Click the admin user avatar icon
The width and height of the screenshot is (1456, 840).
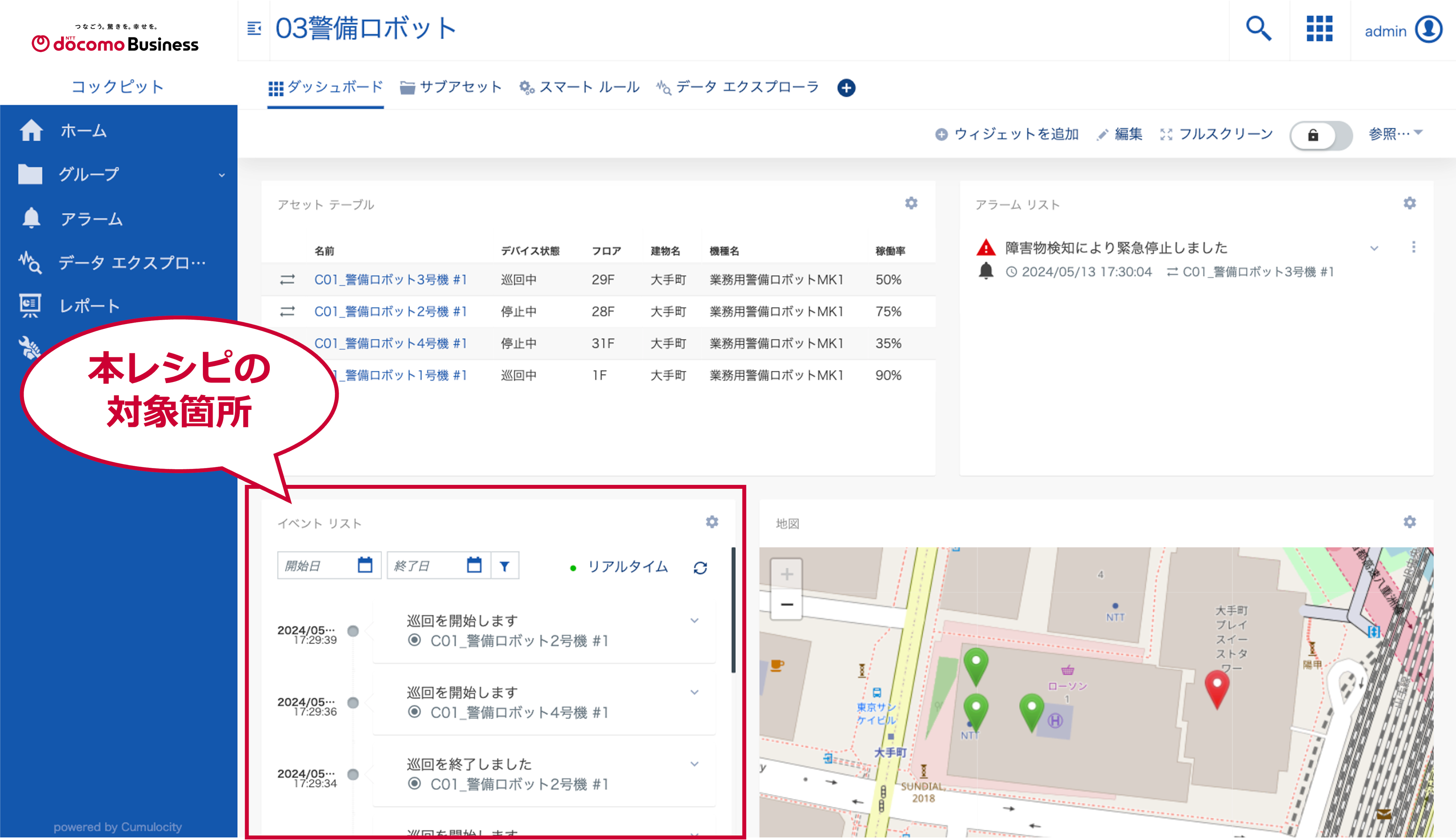[1428, 29]
